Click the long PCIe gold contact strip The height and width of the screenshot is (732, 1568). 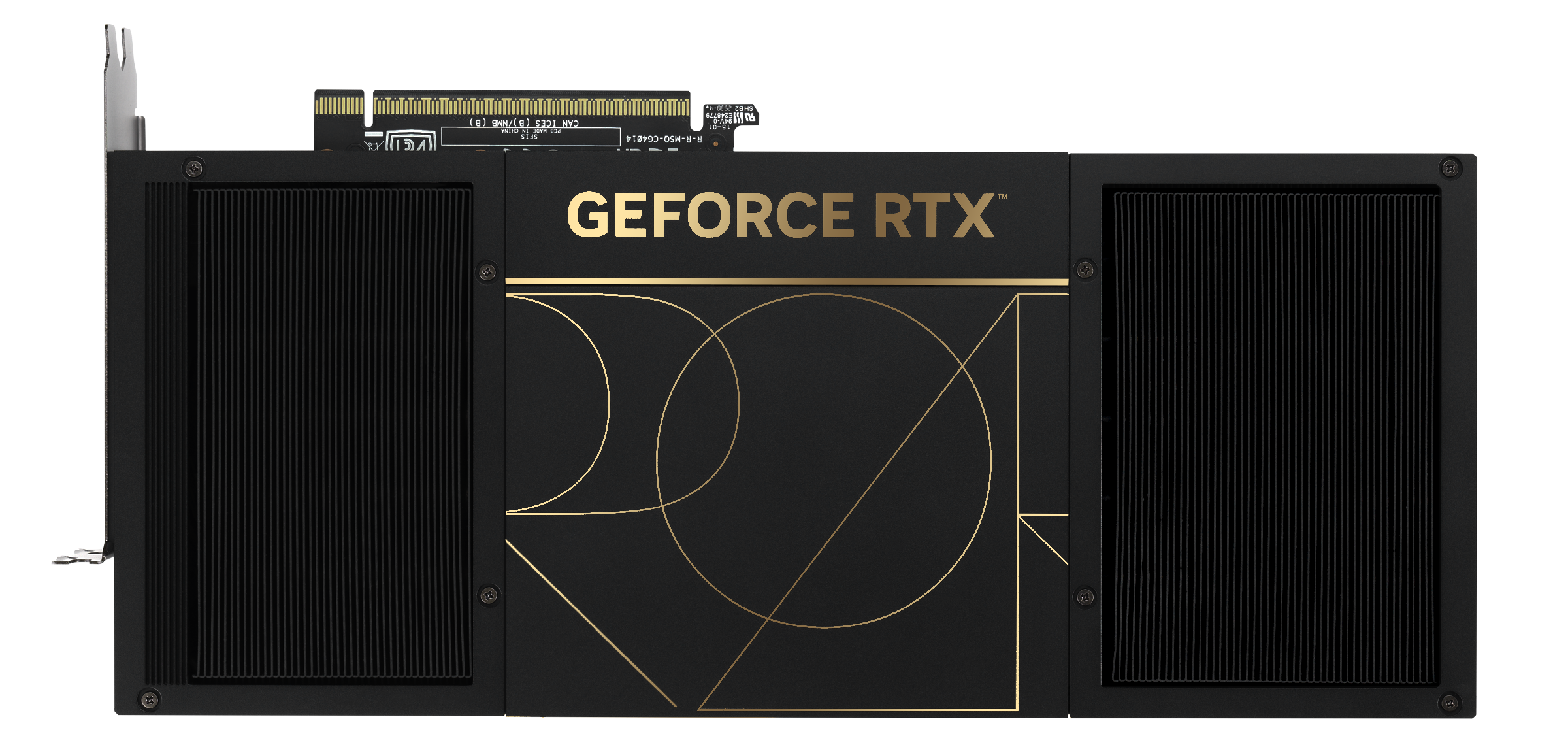coord(531,107)
